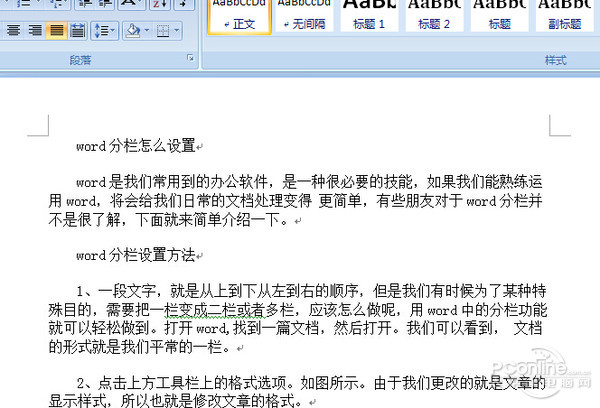Image resolution: width=600 pixels, height=408 pixels.
Task: Select the 正文 style
Action: 240,16
